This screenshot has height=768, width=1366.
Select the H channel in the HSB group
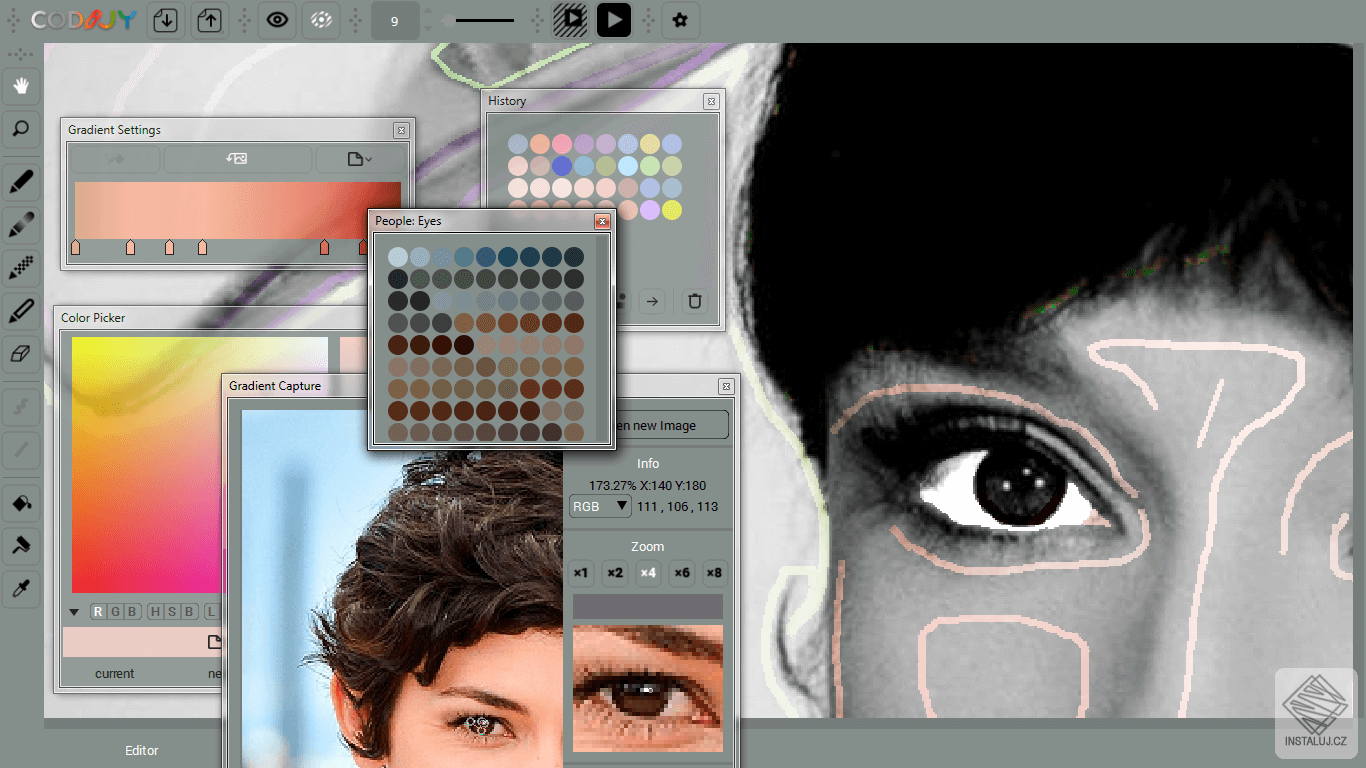pyautogui.click(x=155, y=612)
